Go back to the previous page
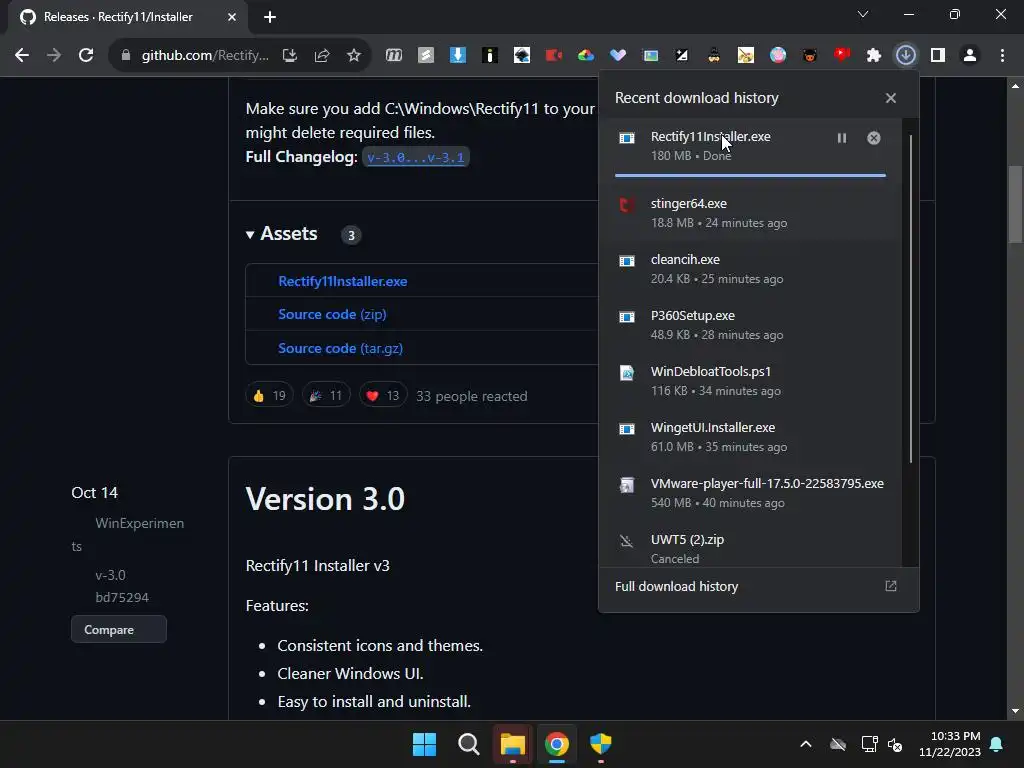 (22, 56)
